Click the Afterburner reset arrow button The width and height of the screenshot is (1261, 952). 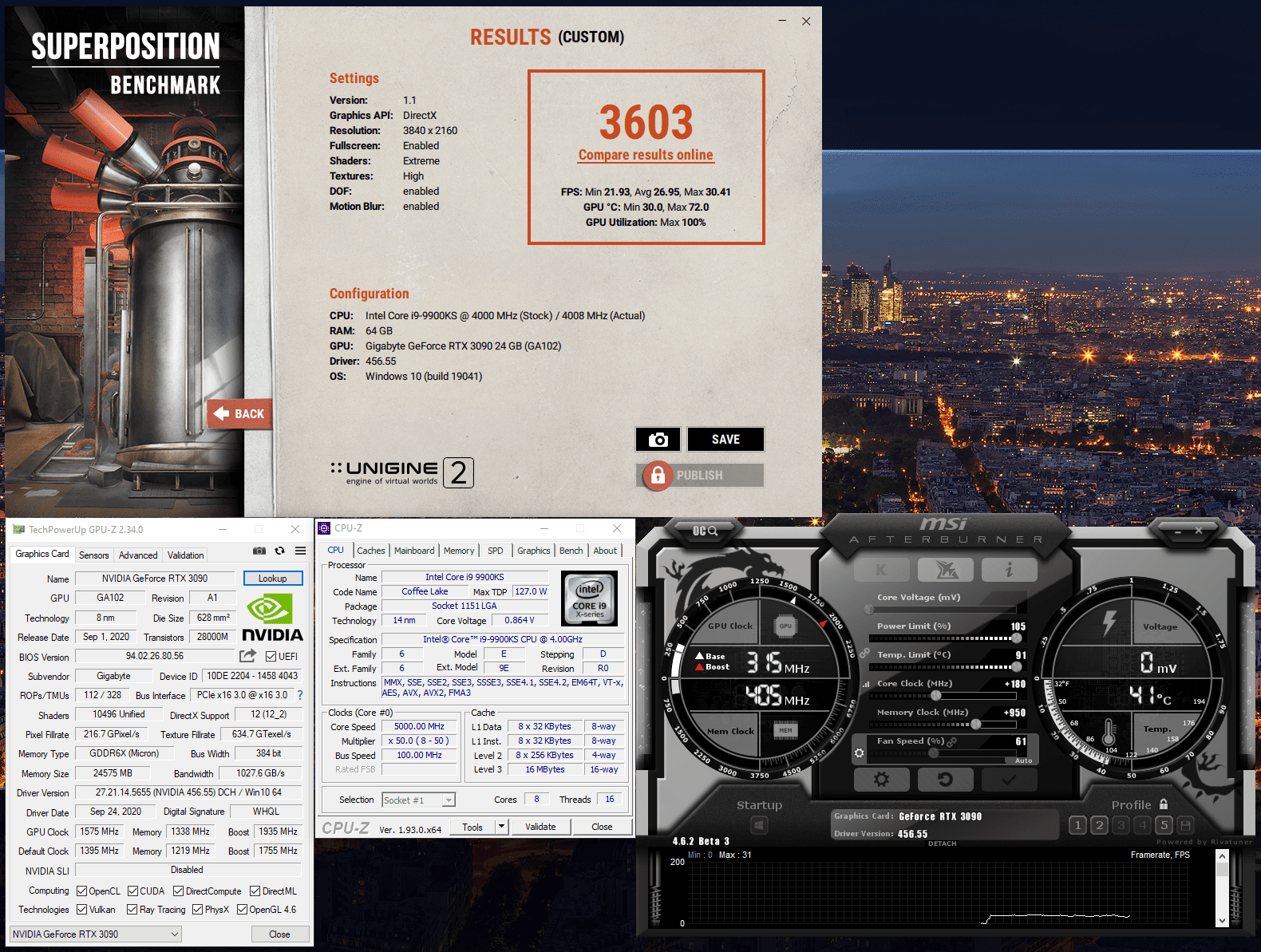pos(945,780)
